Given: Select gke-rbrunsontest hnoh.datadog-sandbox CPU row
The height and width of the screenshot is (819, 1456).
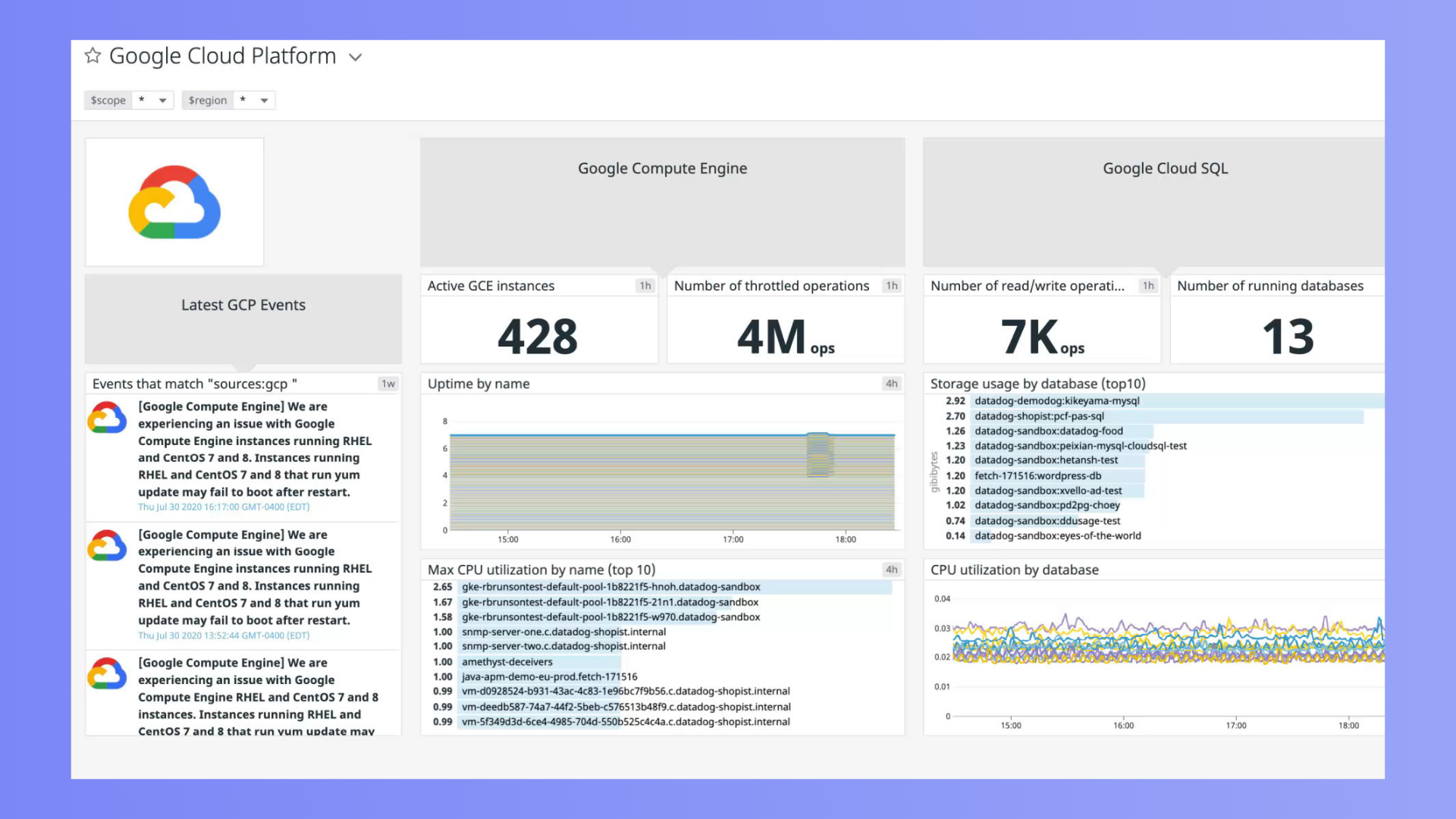Looking at the screenshot, I should [x=662, y=587].
